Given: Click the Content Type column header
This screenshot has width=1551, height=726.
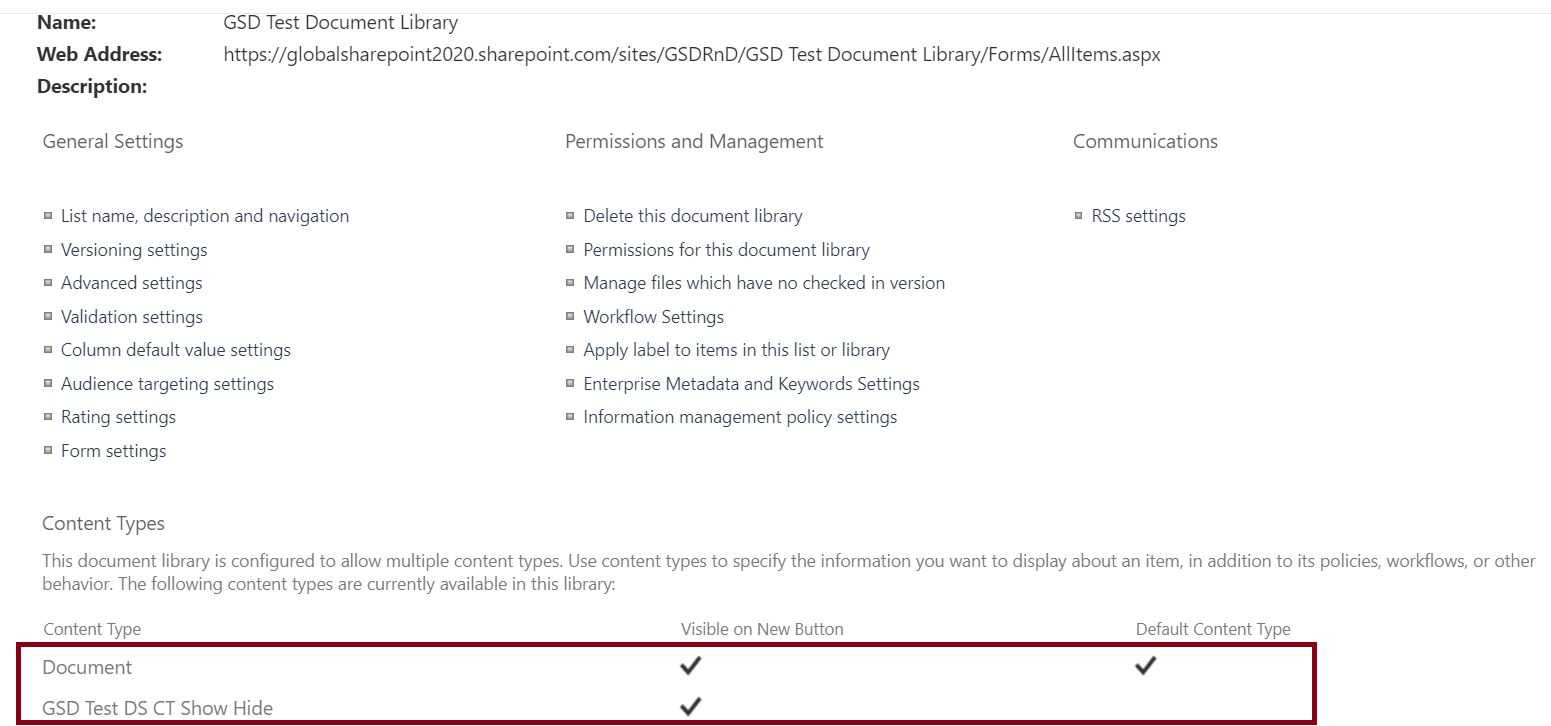Looking at the screenshot, I should [x=92, y=630].
